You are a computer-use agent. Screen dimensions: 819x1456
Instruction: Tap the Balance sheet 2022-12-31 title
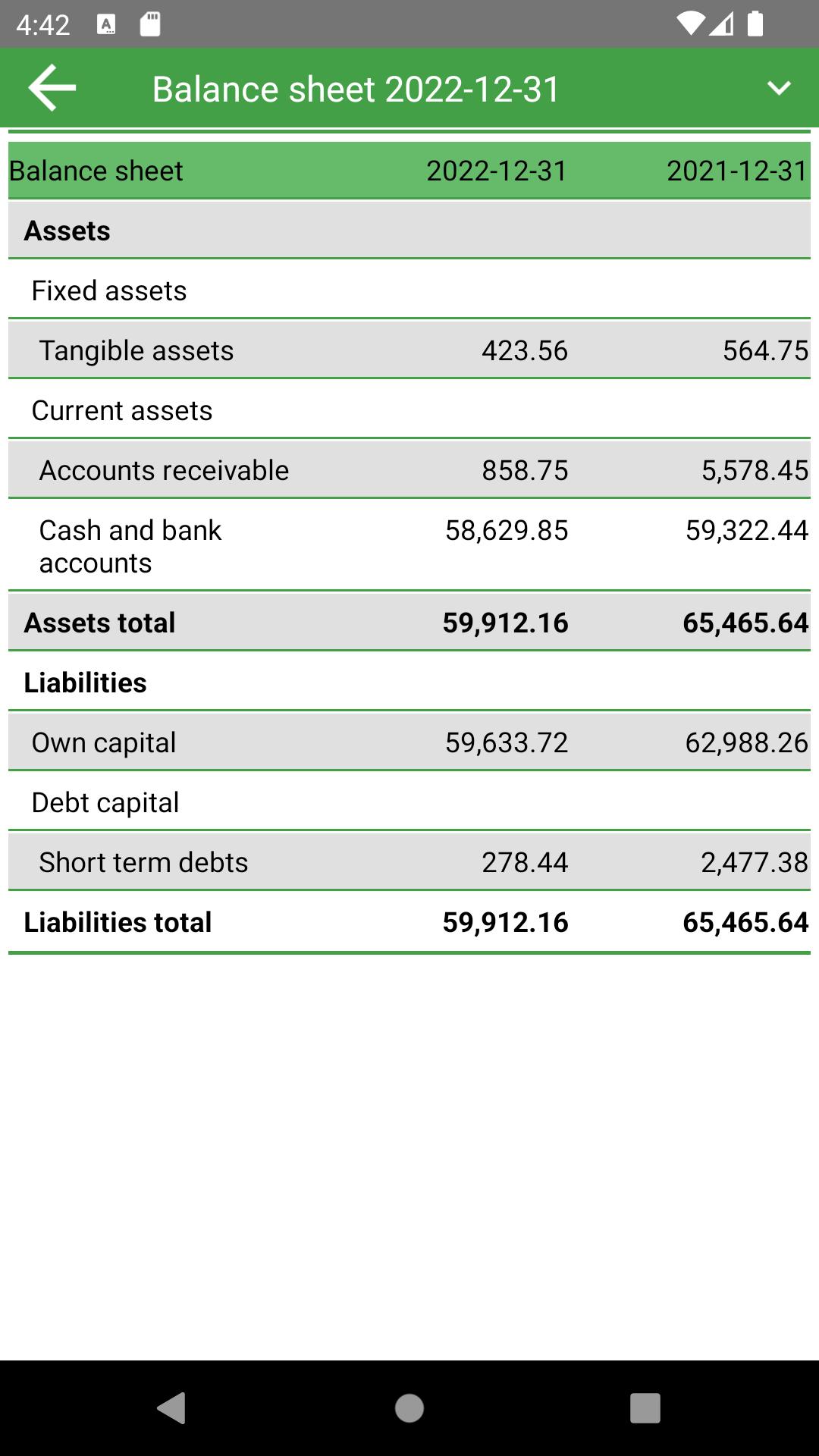(356, 89)
